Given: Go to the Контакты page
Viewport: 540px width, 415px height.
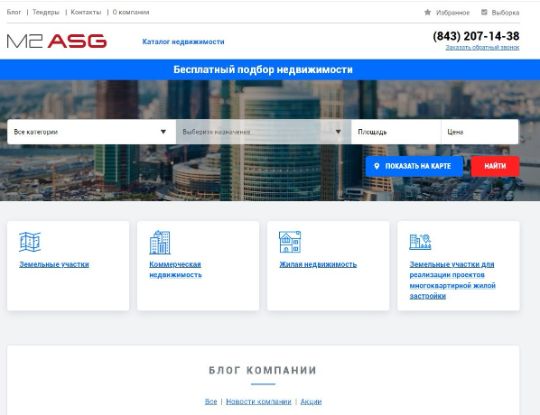Looking at the screenshot, I should [x=86, y=12].
